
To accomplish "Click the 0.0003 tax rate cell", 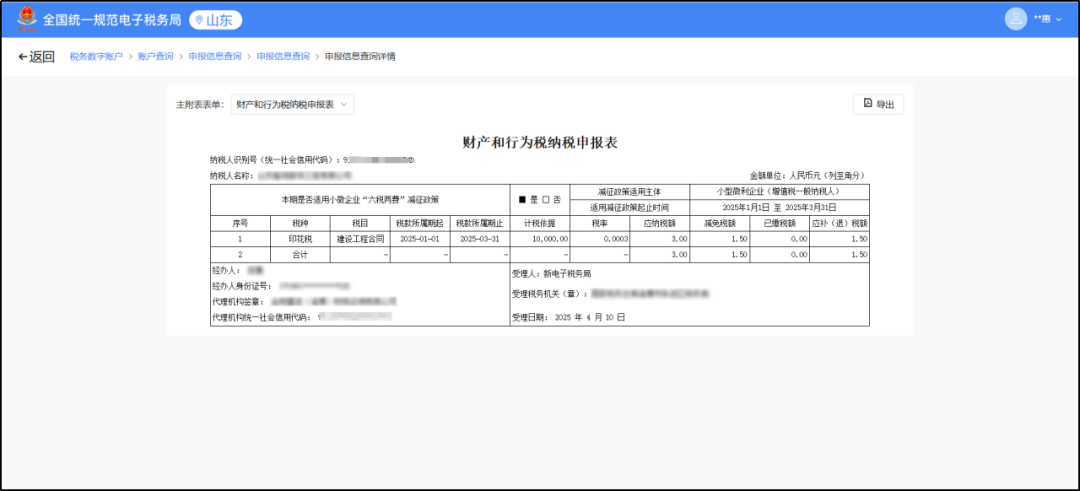I will pos(600,239).
